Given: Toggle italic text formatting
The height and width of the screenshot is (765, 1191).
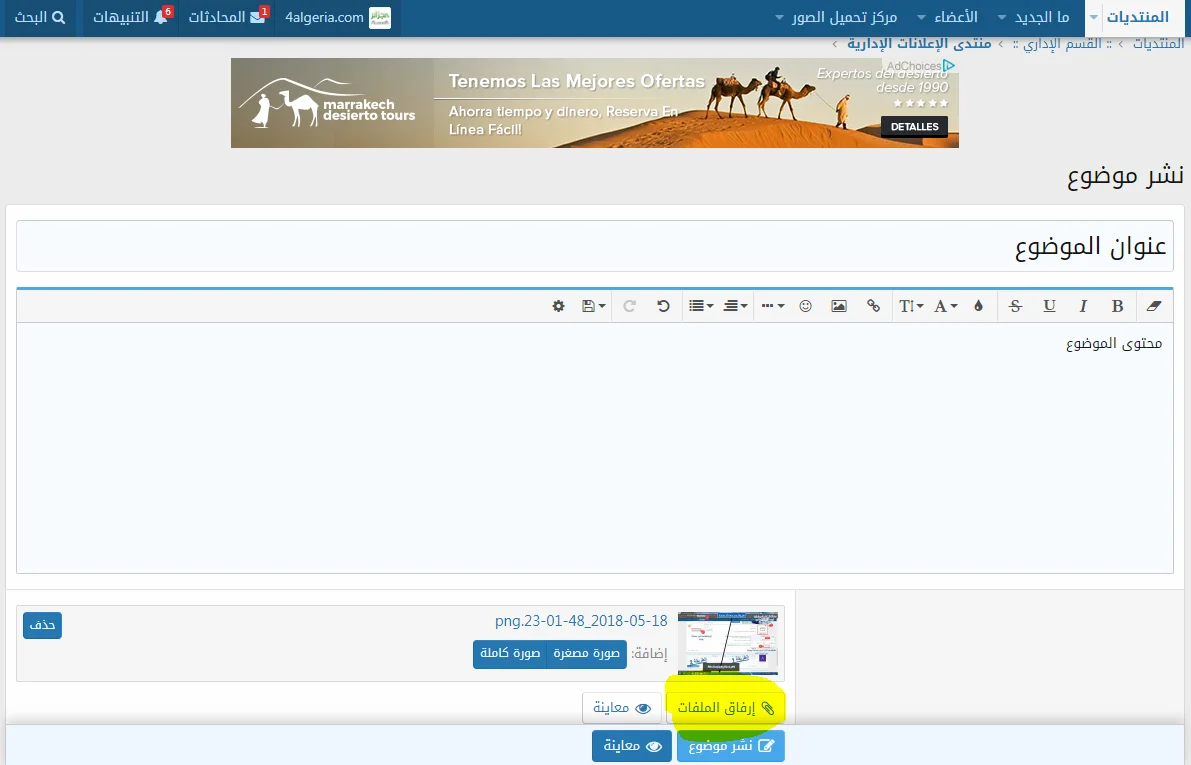Looking at the screenshot, I should pyautogui.click(x=1083, y=306).
